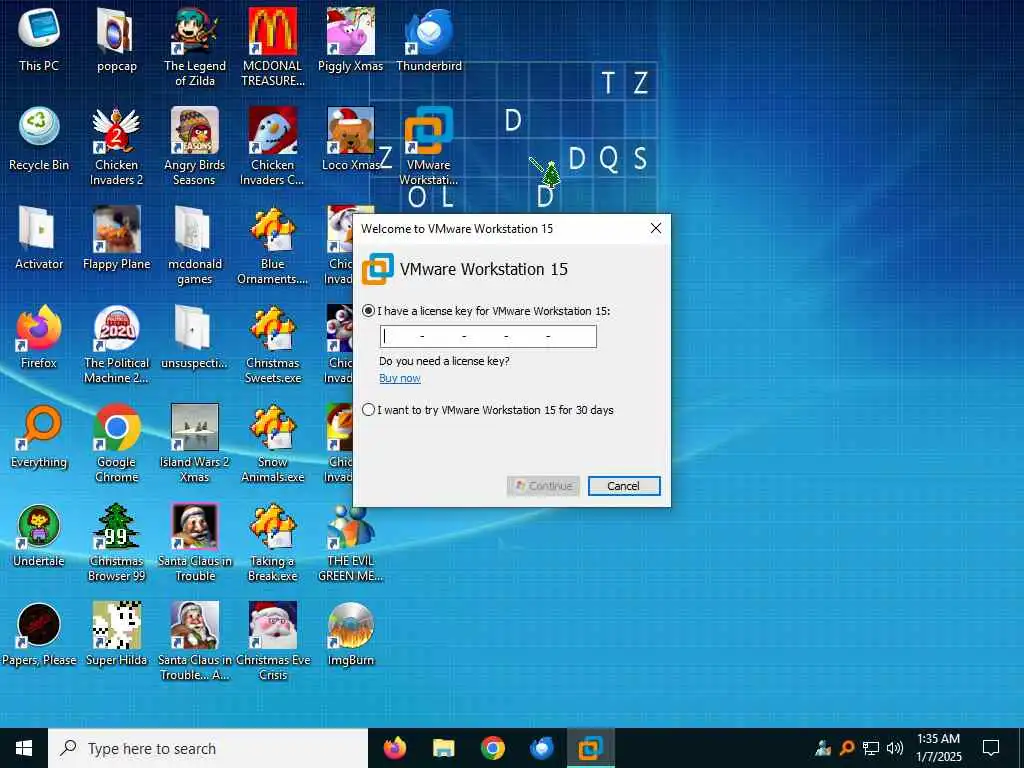Image resolution: width=1024 pixels, height=768 pixels.
Task: Click VMware Workstation taskbar button
Action: [x=590, y=748]
